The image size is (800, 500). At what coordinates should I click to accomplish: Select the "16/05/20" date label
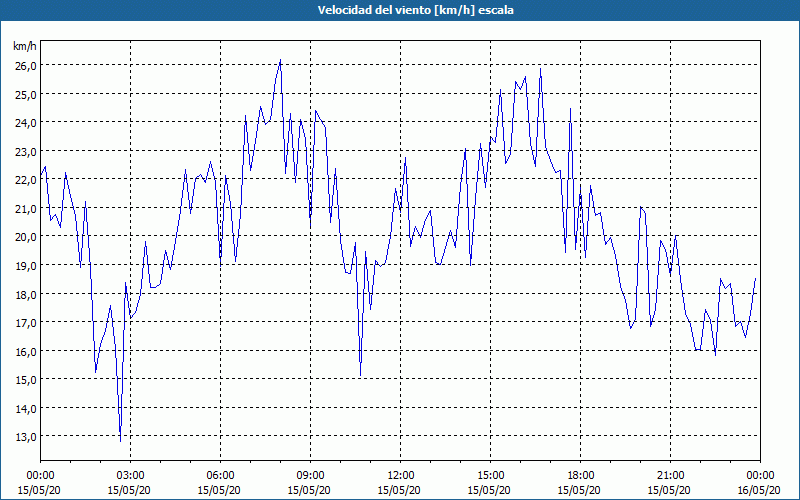point(760,490)
